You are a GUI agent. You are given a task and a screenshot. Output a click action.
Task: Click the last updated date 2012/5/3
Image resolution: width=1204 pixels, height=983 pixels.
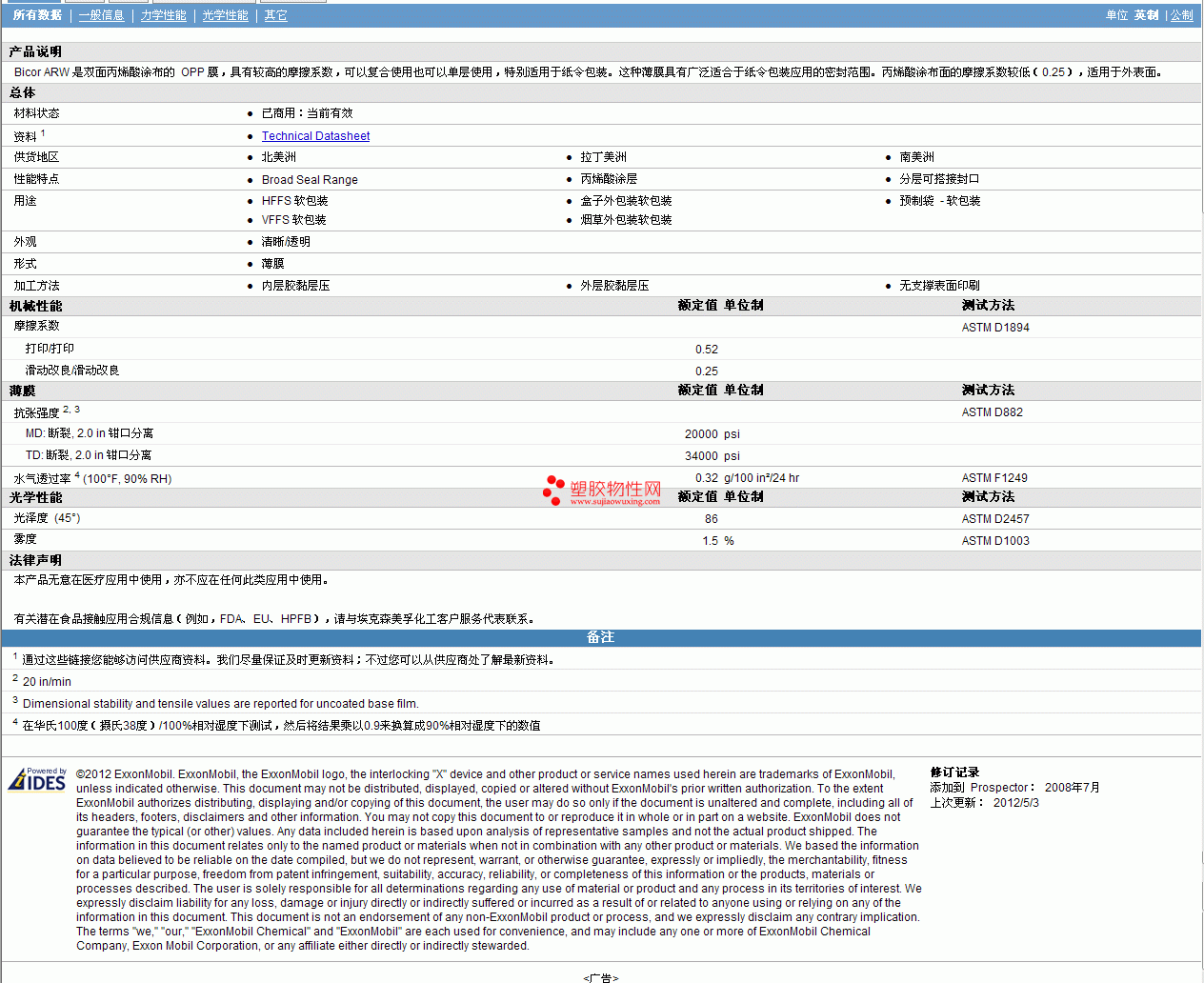point(1016,803)
